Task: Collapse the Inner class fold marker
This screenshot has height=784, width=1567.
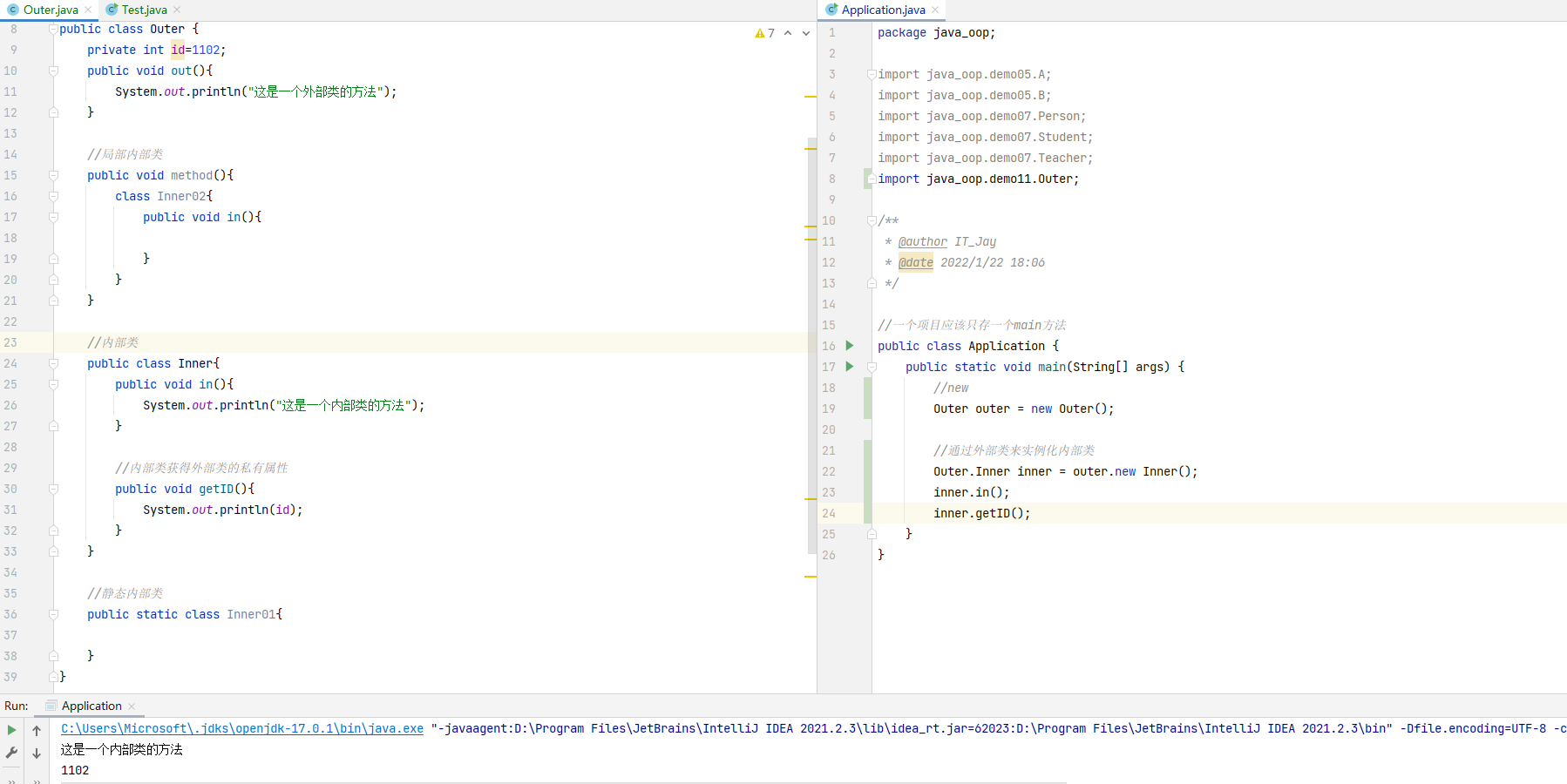Action: tap(53, 363)
